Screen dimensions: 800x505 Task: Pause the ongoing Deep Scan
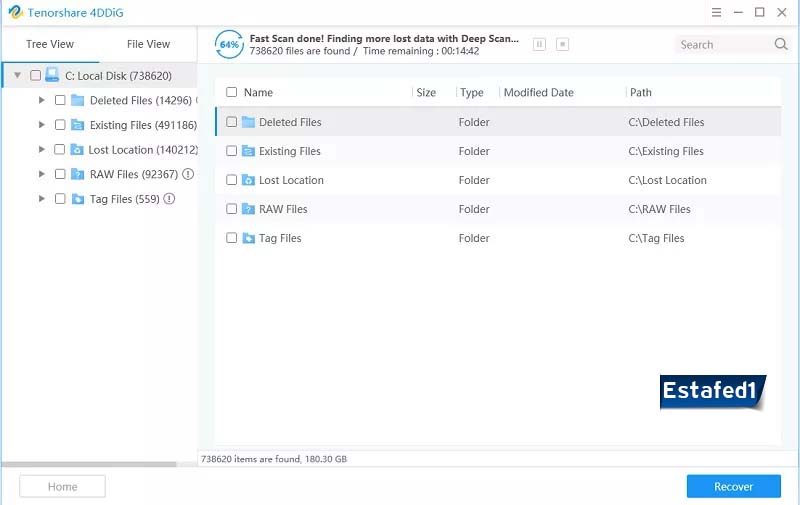540,44
